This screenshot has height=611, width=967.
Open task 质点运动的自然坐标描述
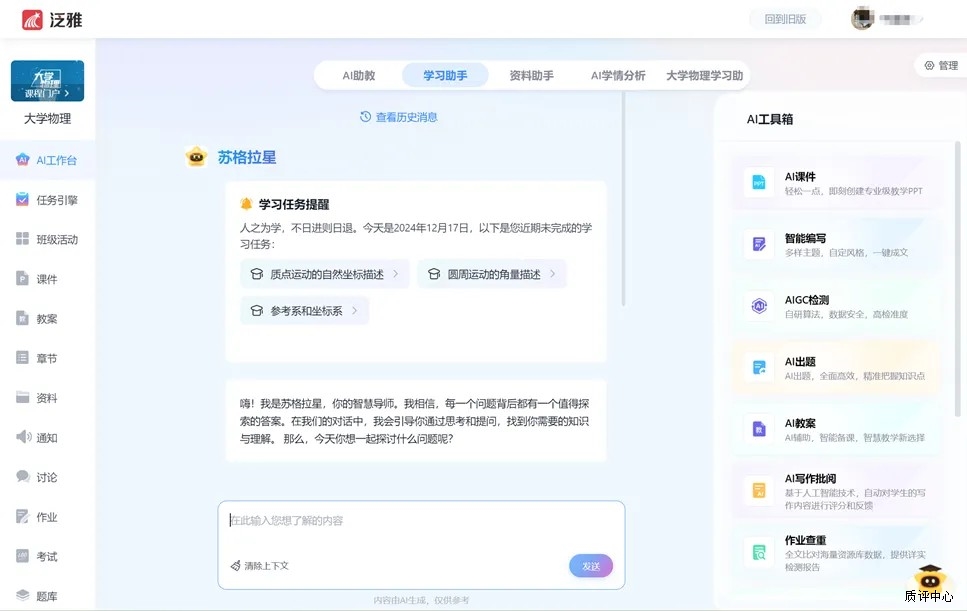click(324, 274)
